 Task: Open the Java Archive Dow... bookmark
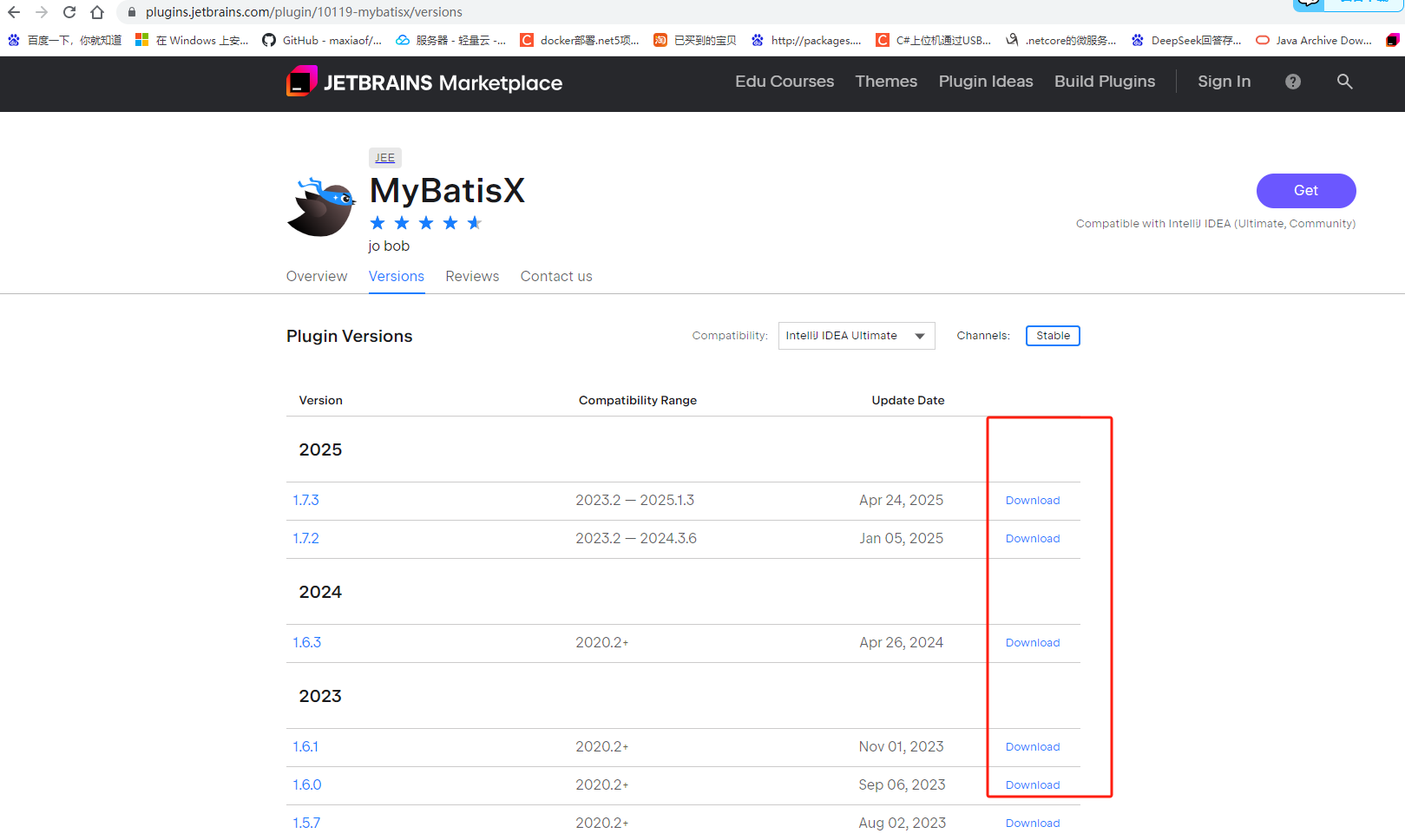point(1314,40)
